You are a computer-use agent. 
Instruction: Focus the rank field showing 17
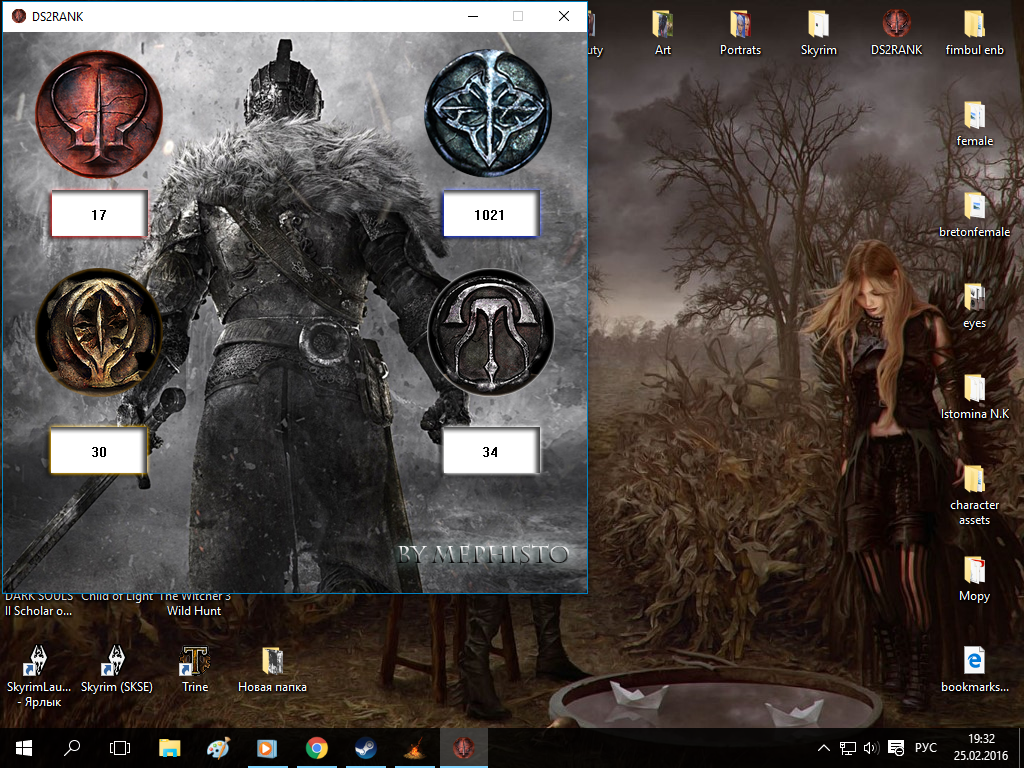[x=99, y=214]
